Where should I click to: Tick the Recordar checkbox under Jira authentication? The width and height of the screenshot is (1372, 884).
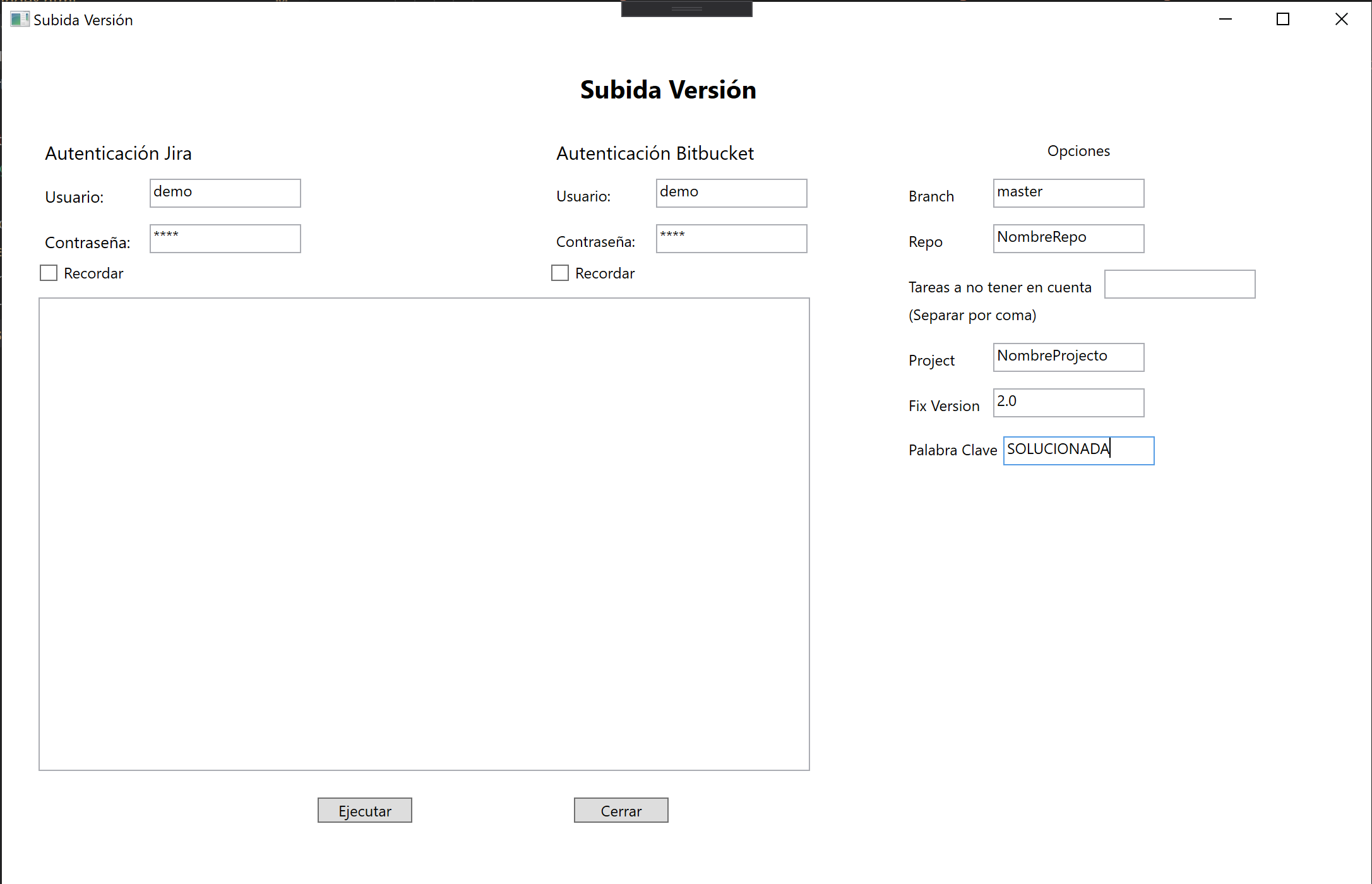tap(49, 273)
